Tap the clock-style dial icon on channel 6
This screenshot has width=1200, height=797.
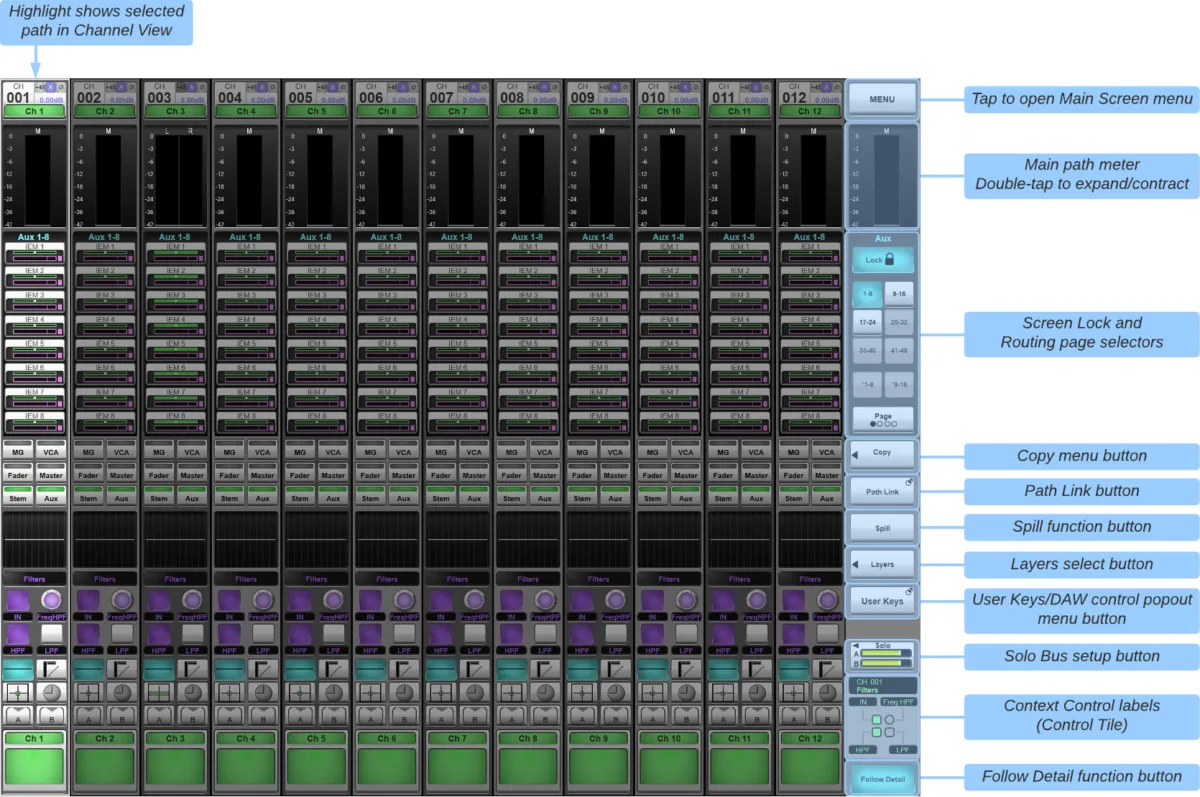[x=405, y=692]
